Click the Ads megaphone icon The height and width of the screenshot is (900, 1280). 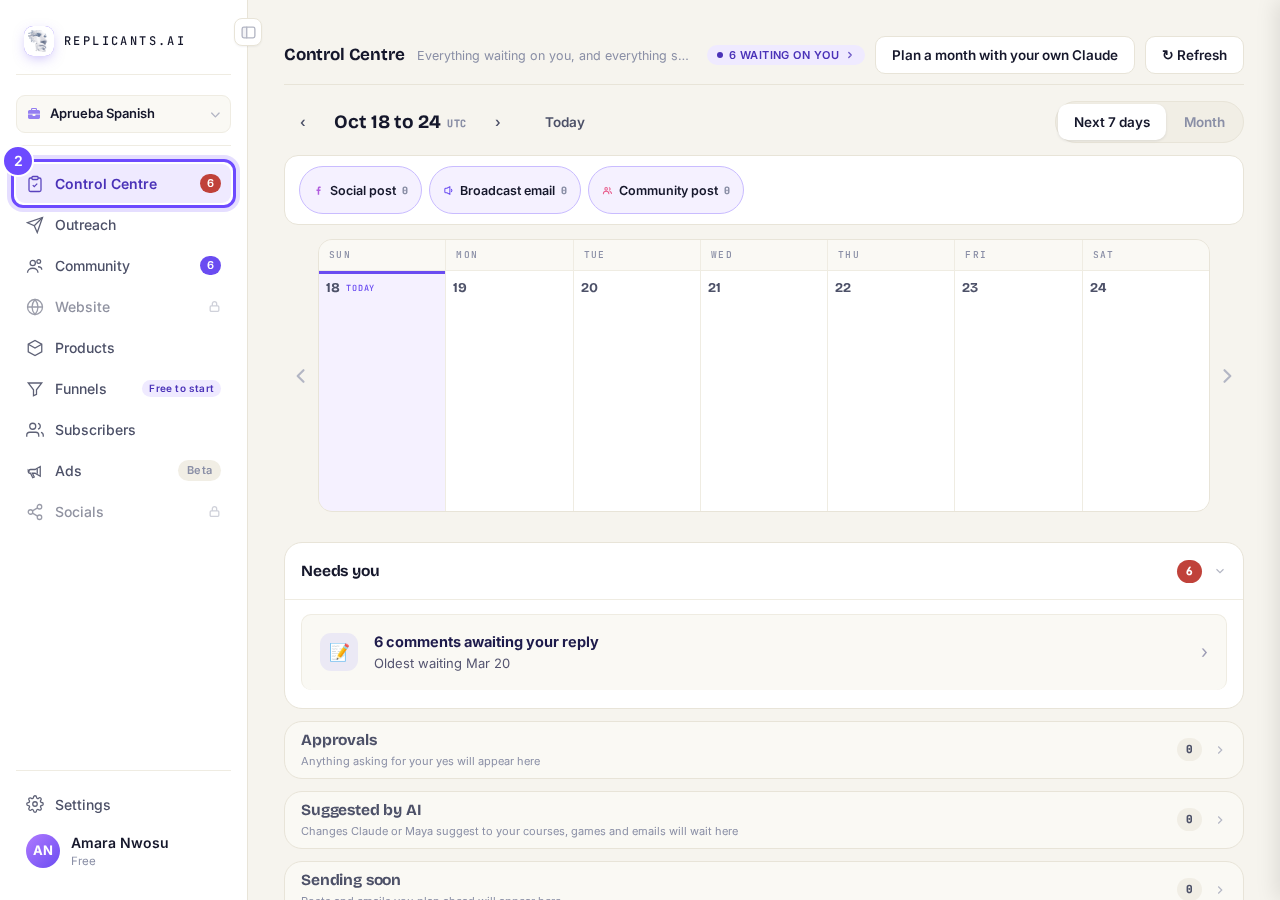click(35, 471)
